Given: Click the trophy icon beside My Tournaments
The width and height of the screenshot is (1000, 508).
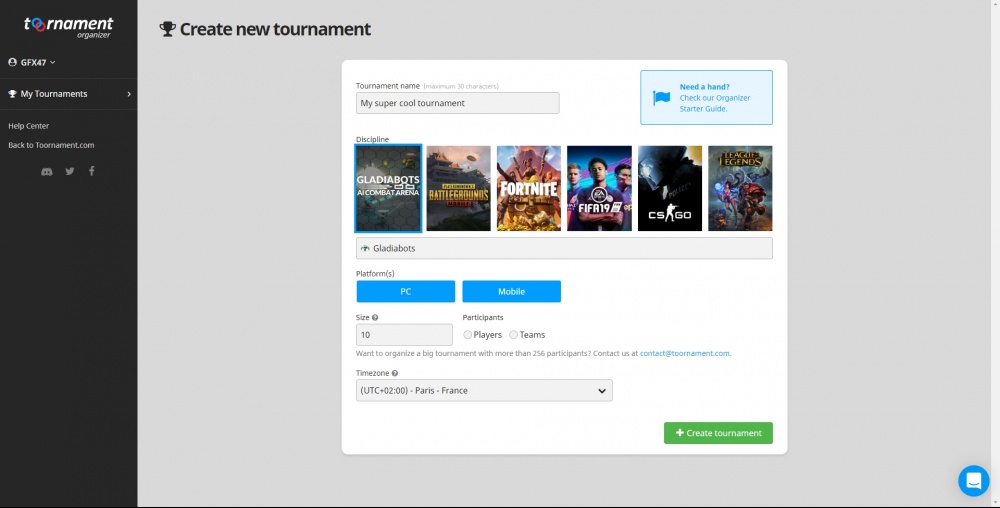Looking at the screenshot, I should 12,94.
